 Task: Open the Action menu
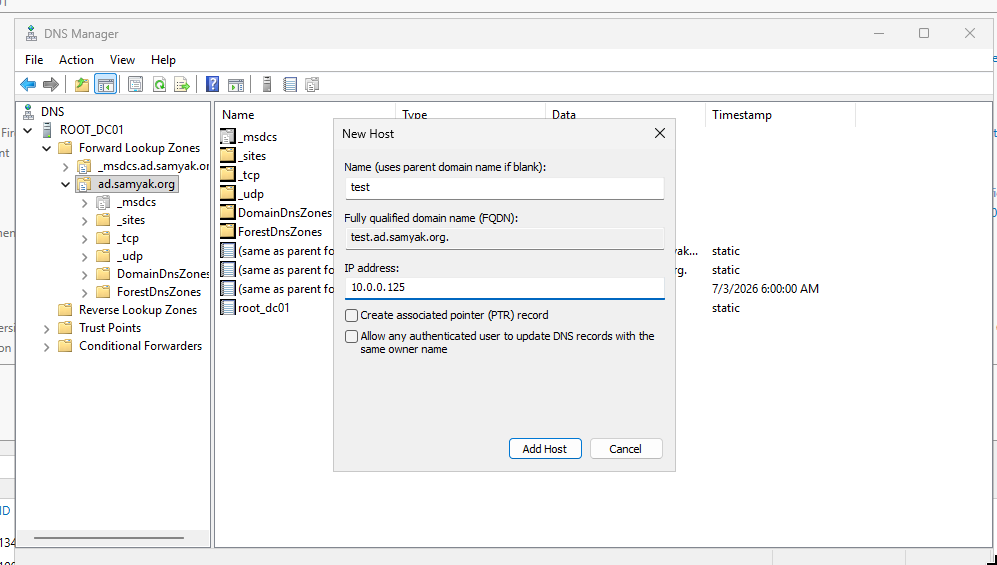[76, 60]
